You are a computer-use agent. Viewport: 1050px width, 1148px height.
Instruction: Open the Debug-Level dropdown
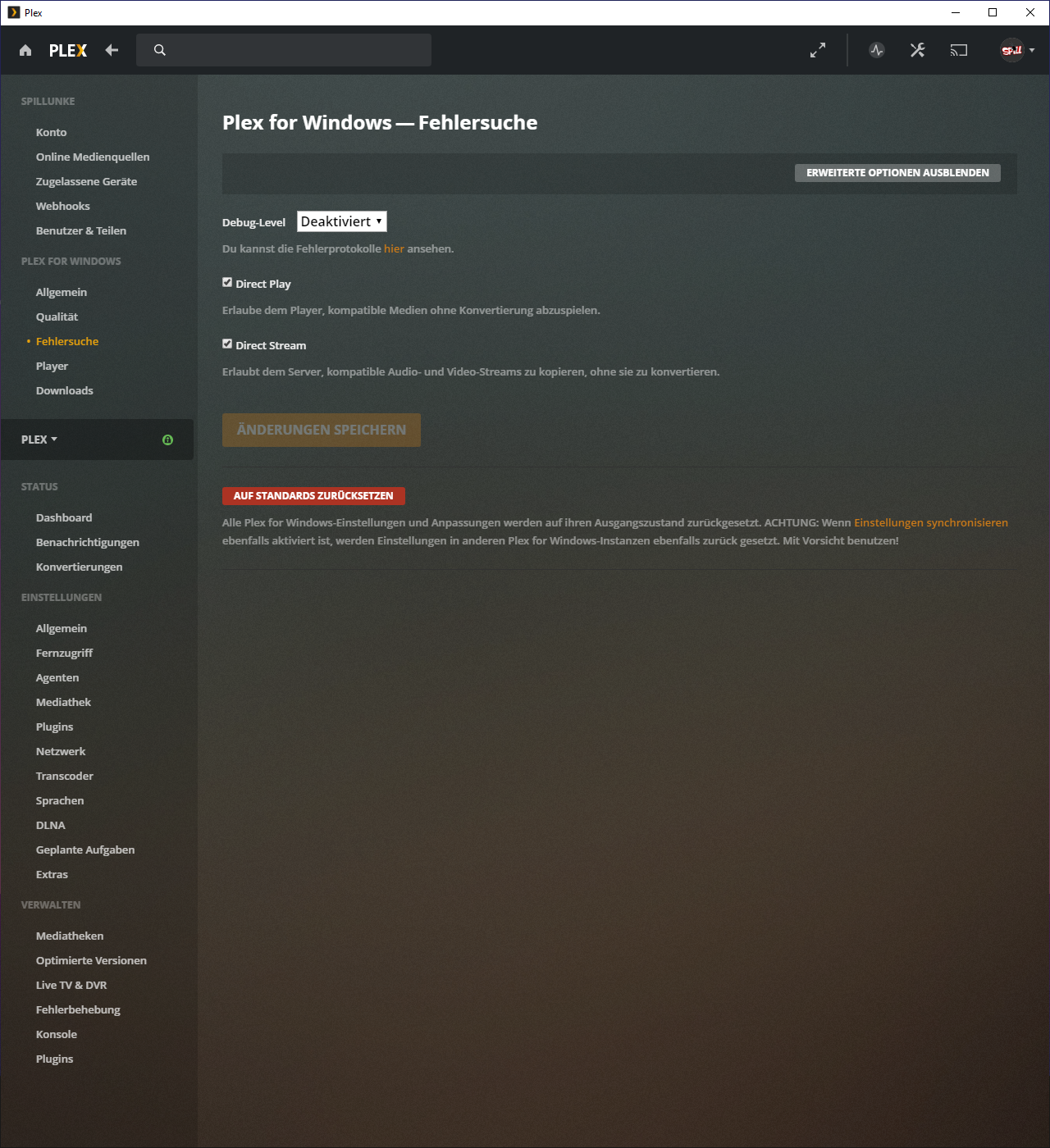[341, 221]
